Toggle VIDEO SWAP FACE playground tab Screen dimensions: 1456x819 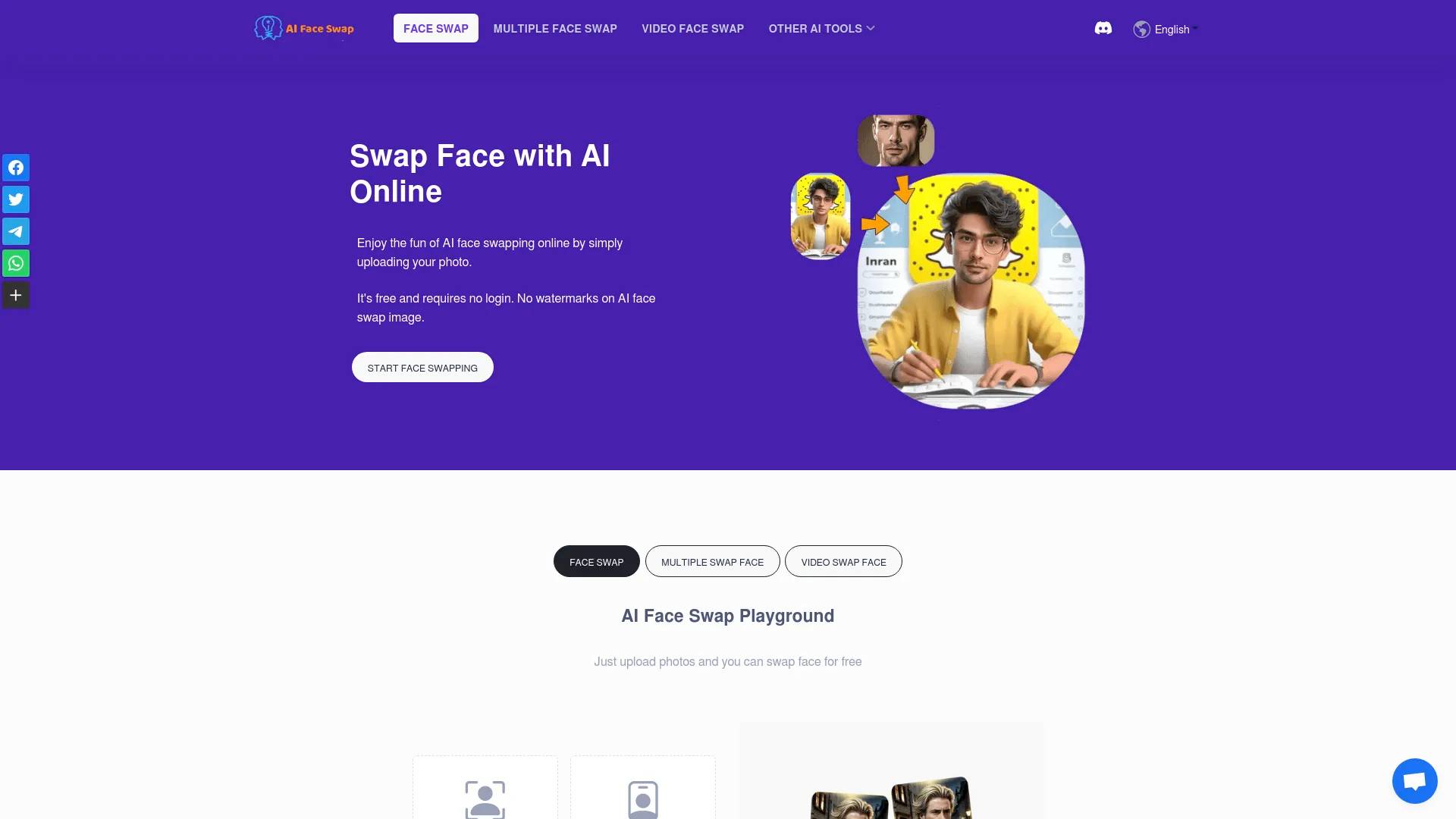(x=843, y=561)
